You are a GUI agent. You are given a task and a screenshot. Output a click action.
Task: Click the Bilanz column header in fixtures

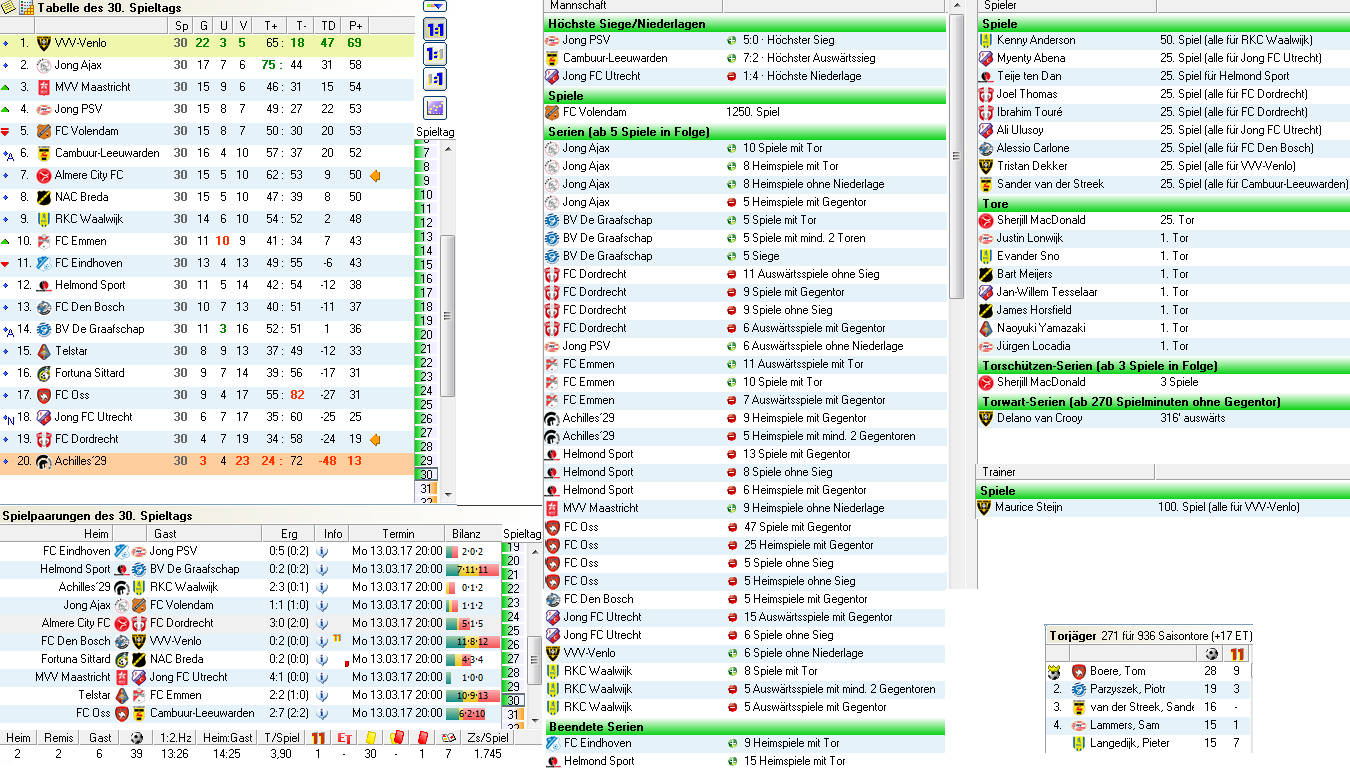coord(473,534)
